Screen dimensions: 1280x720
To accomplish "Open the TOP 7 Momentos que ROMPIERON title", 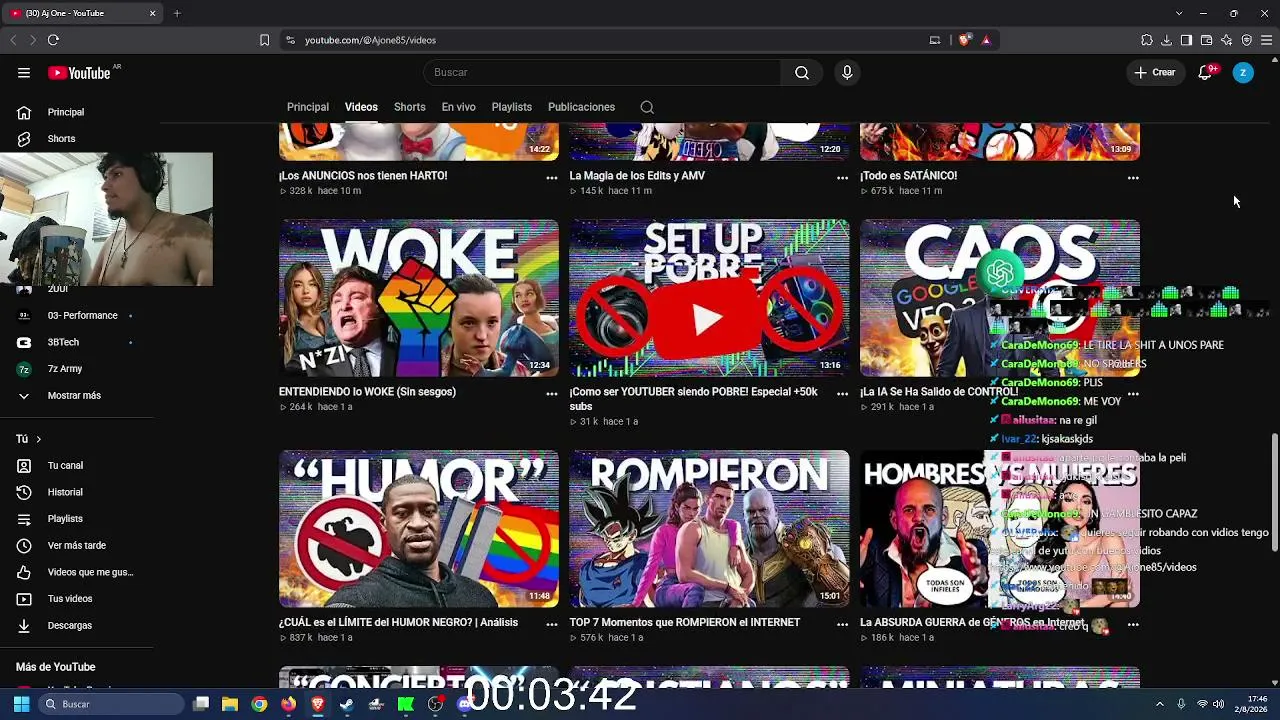I will point(685,622).
